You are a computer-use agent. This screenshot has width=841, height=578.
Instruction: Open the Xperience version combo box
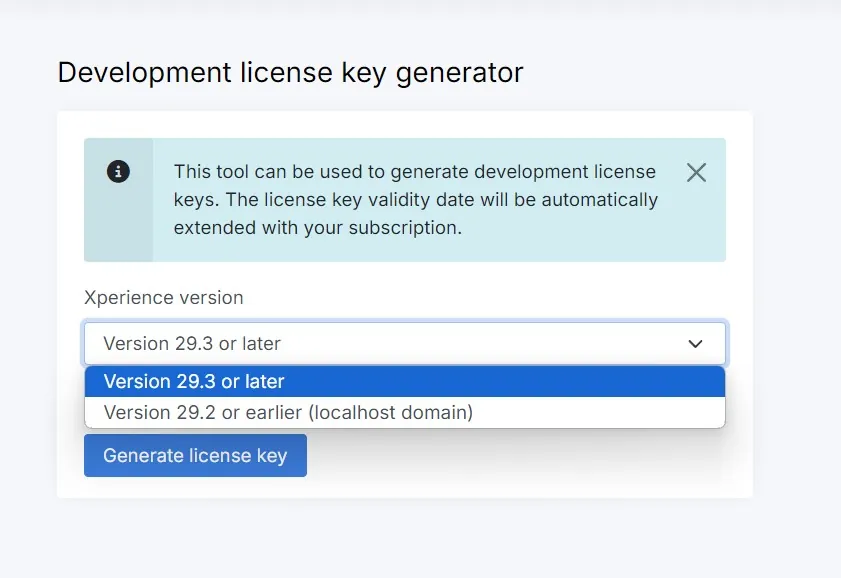[405, 343]
